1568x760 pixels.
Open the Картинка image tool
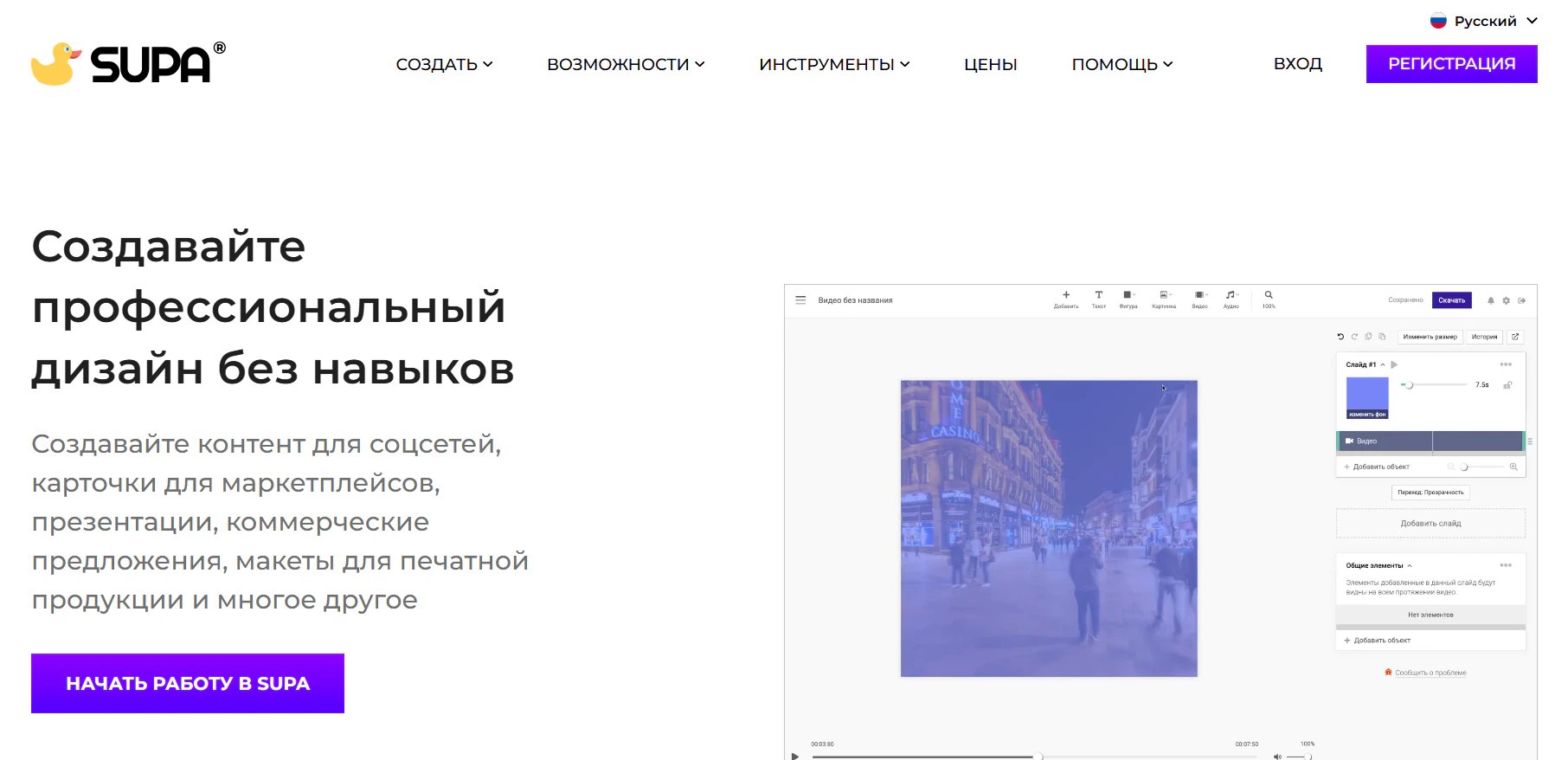point(1164,299)
